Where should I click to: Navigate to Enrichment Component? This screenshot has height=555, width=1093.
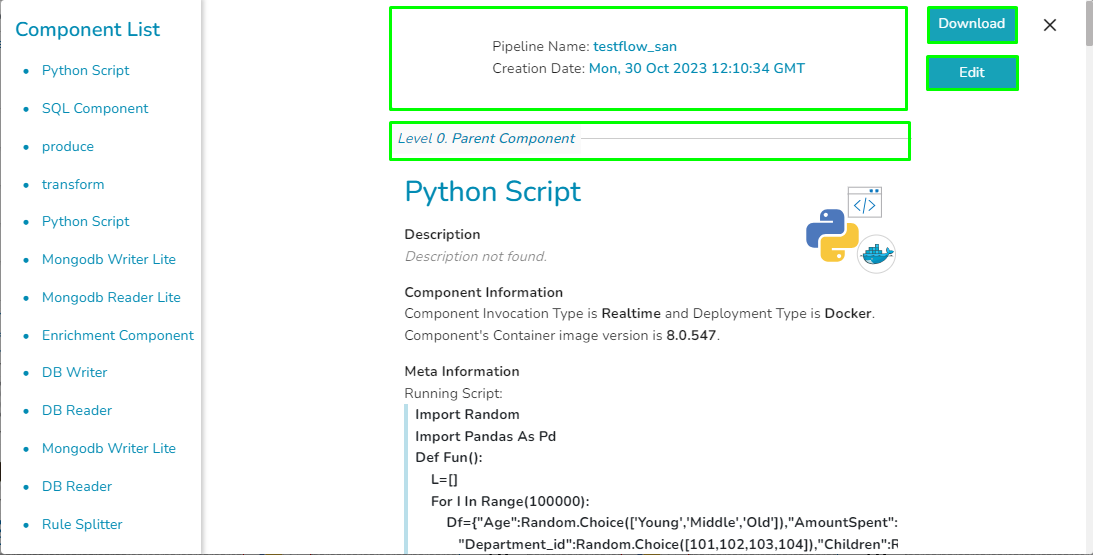(118, 335)
